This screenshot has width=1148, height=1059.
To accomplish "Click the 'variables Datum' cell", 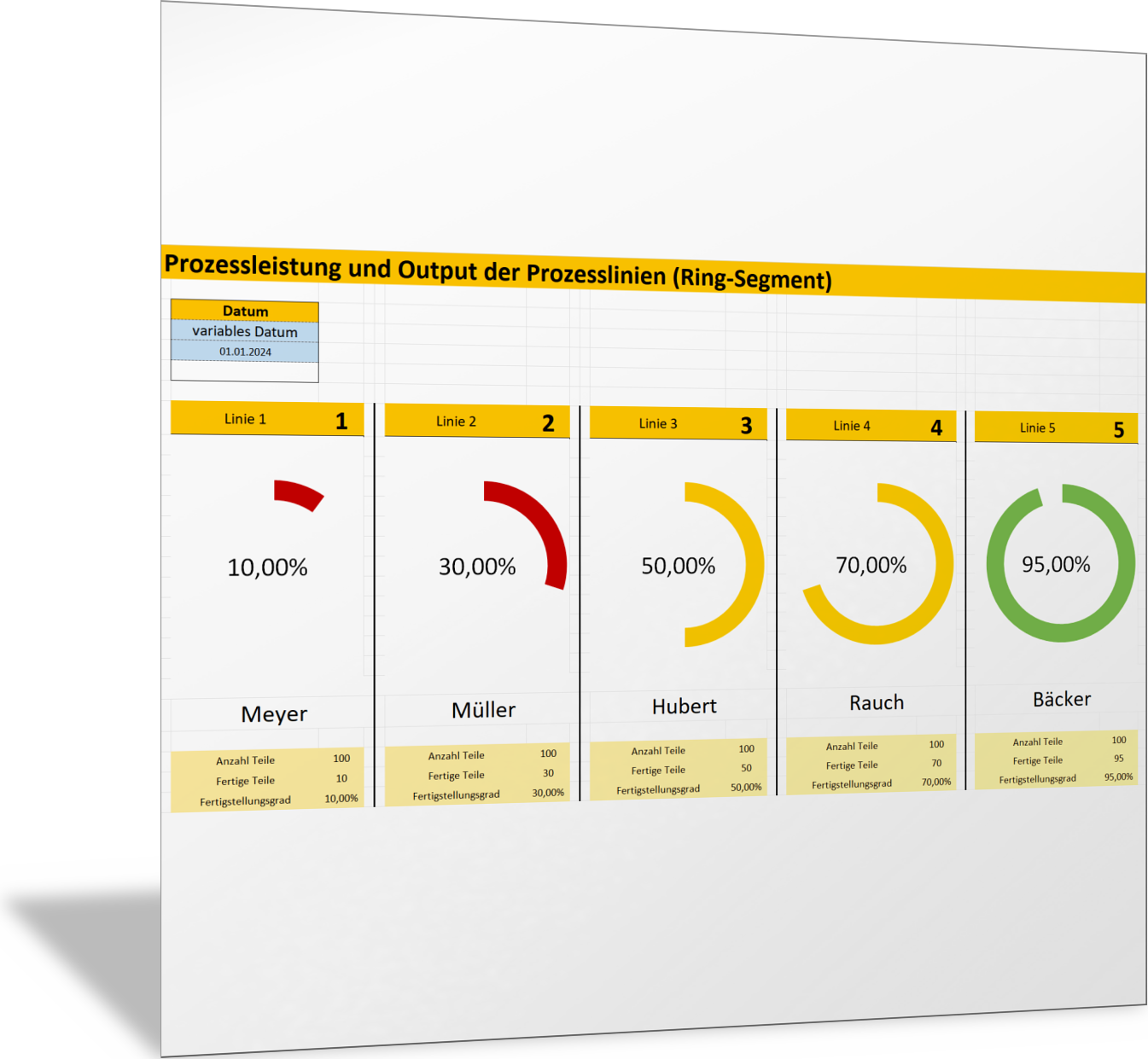I will [245, 331].
